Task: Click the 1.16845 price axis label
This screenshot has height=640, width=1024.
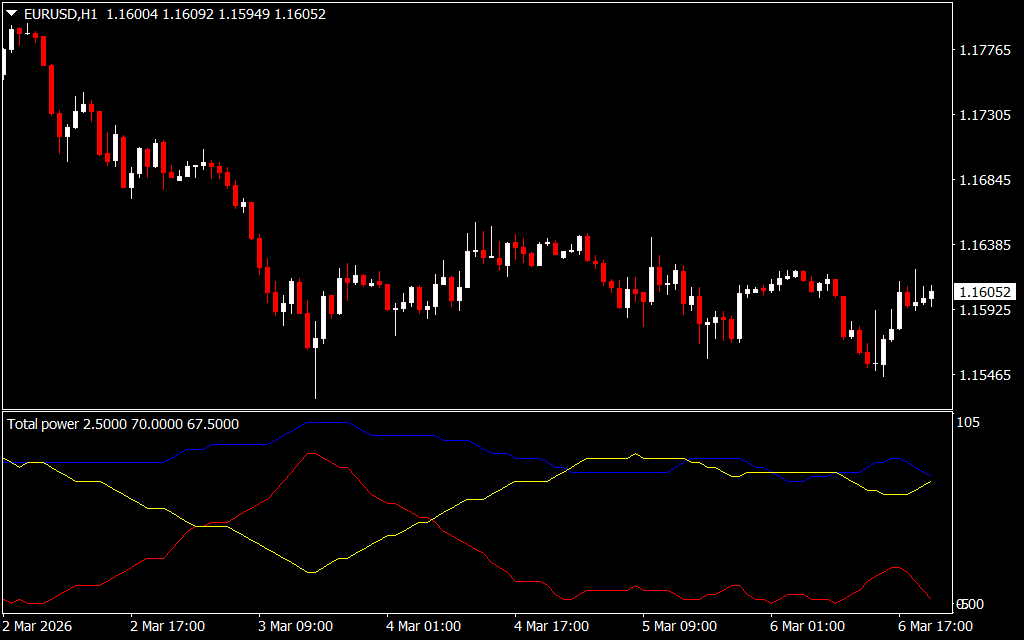Action: pyautogui.click(x=983, y=181)
